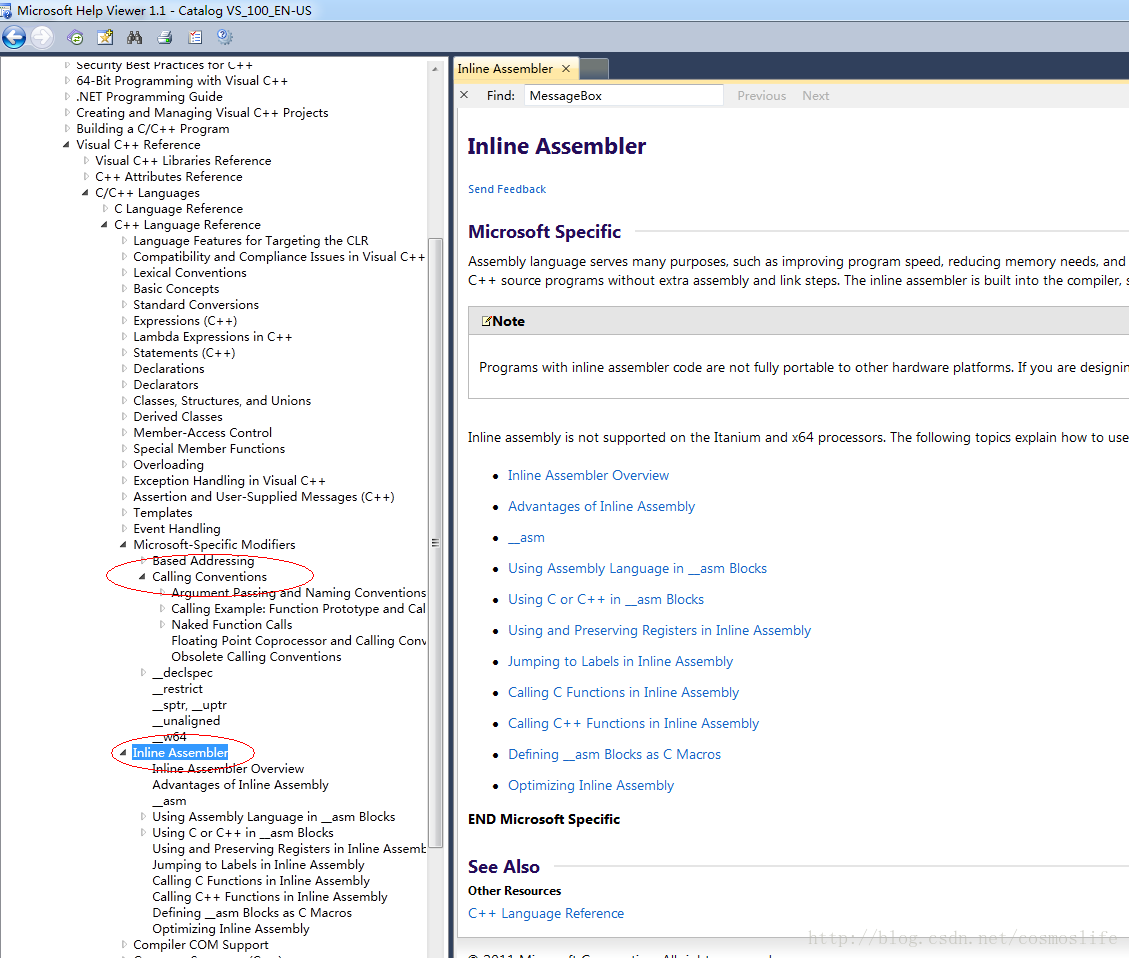Screen dimensions: 1129x958
Task: Select __sptr, __uptr tree item
Action: click(x=189, y=705)
